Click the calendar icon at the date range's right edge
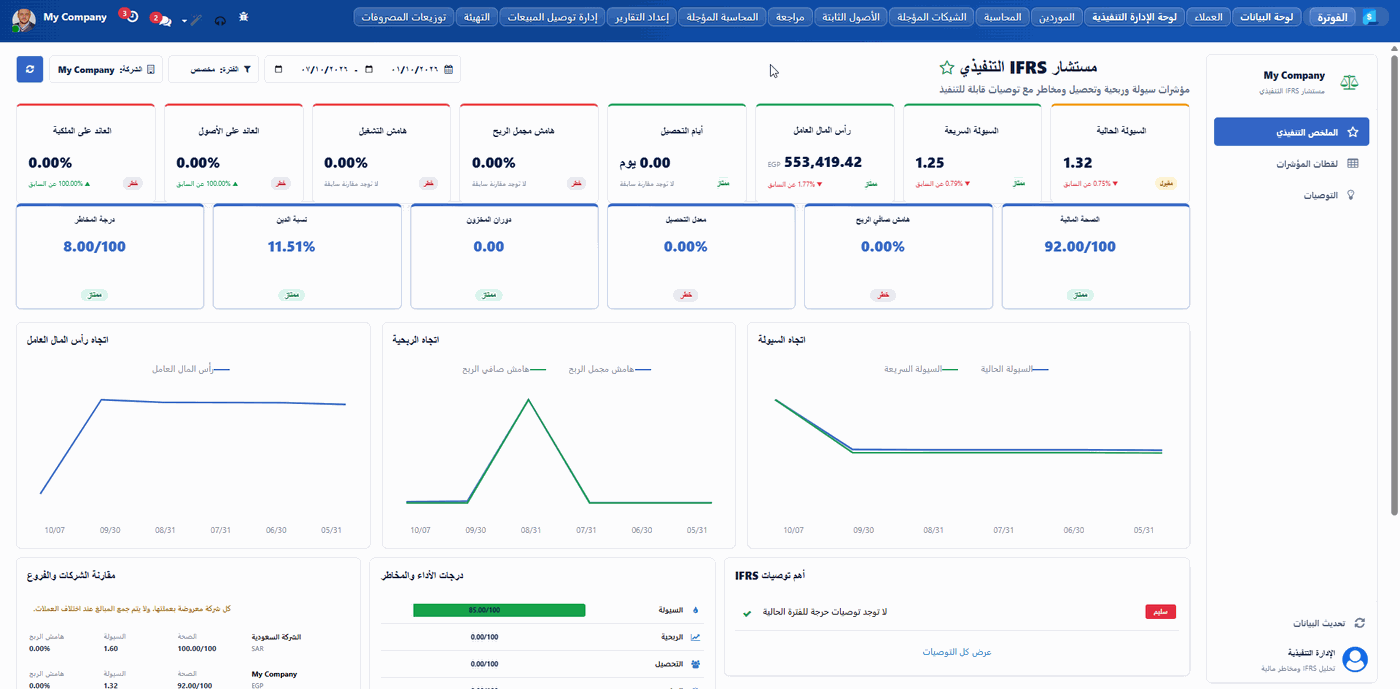This screenshot has width=1400, height=689. pyautogui.click(x=449, y=69)
